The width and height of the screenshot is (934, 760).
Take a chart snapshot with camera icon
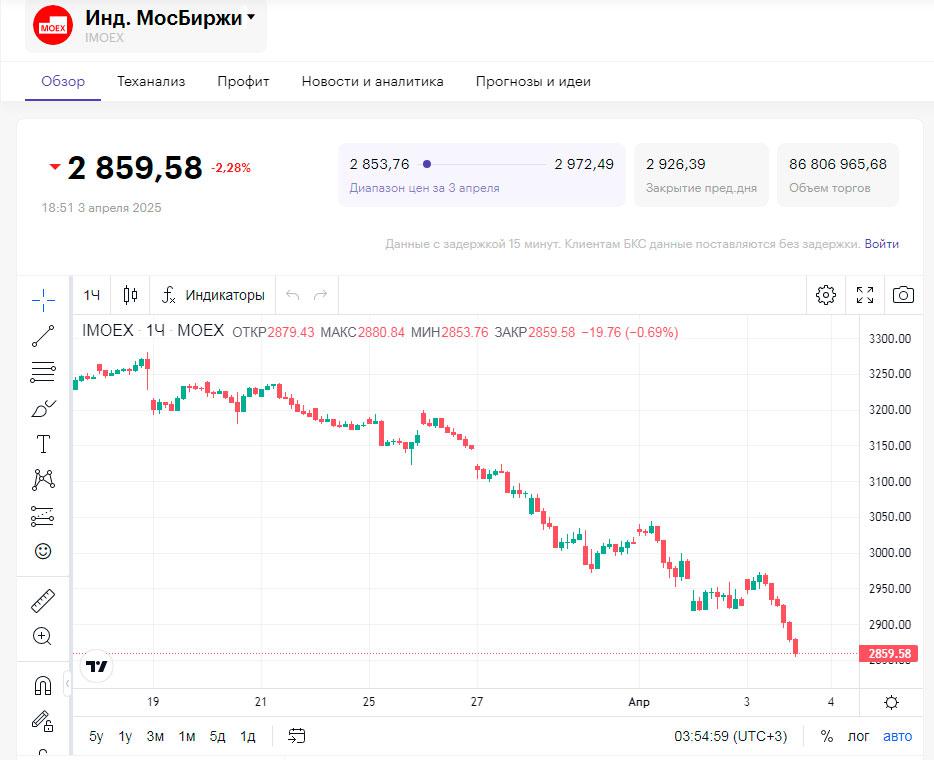pos(903,295)
